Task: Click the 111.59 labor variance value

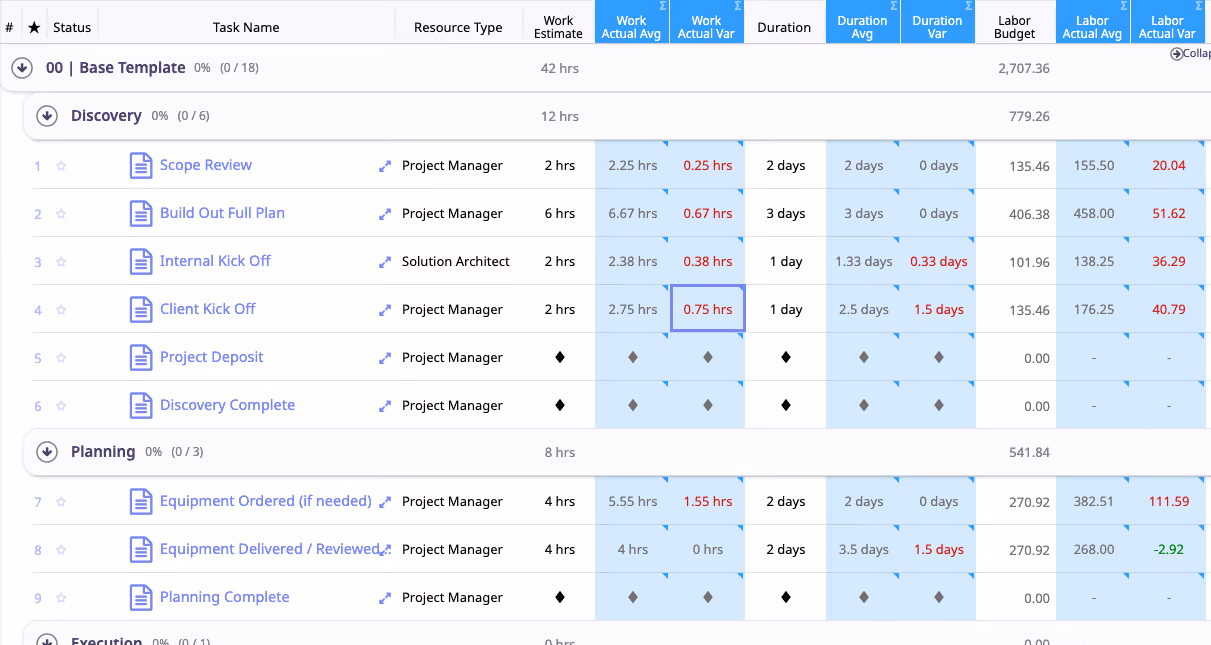Action: [x=1168, y=501]
